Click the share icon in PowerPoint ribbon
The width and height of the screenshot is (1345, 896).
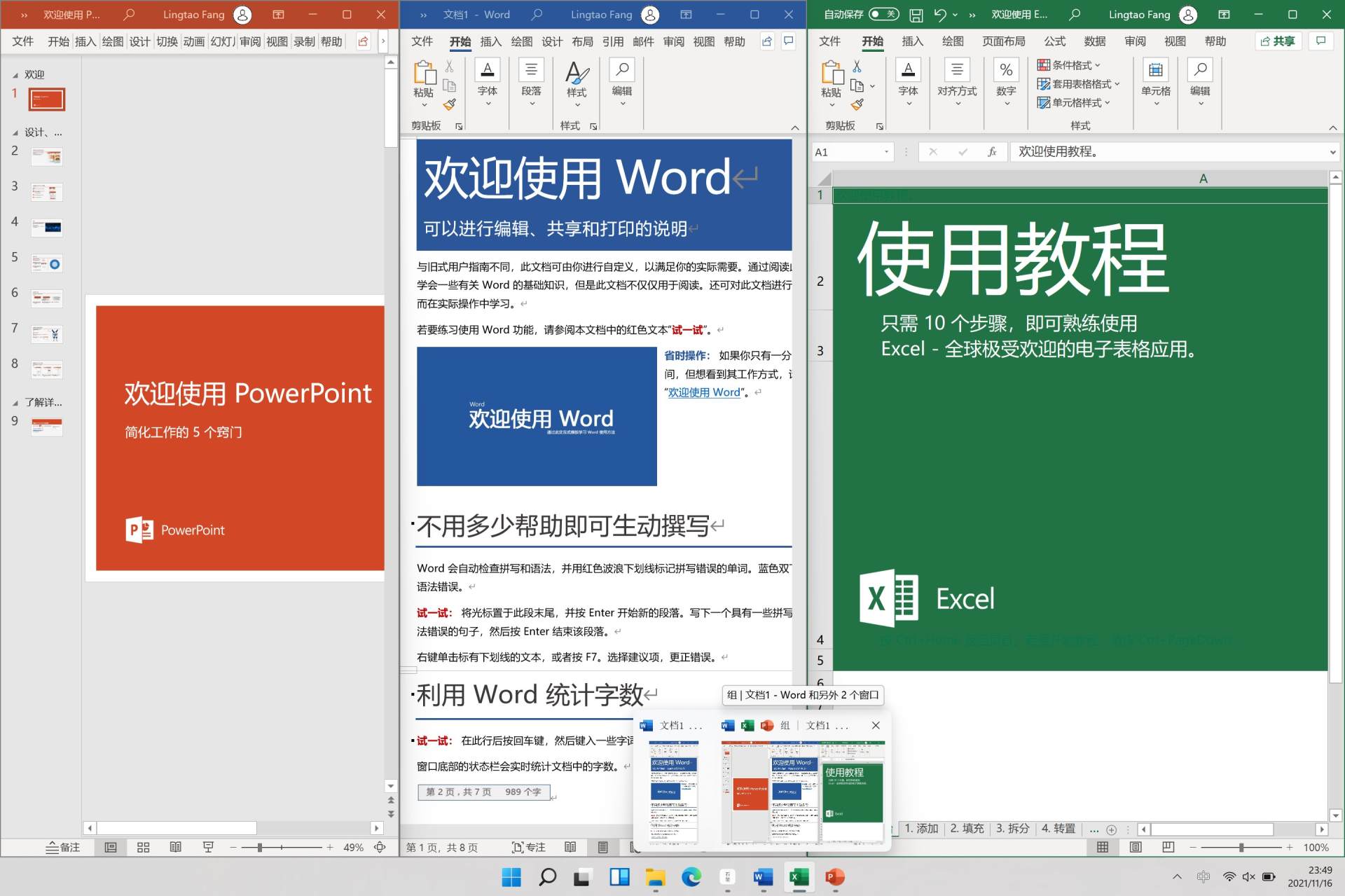(363, 41)
